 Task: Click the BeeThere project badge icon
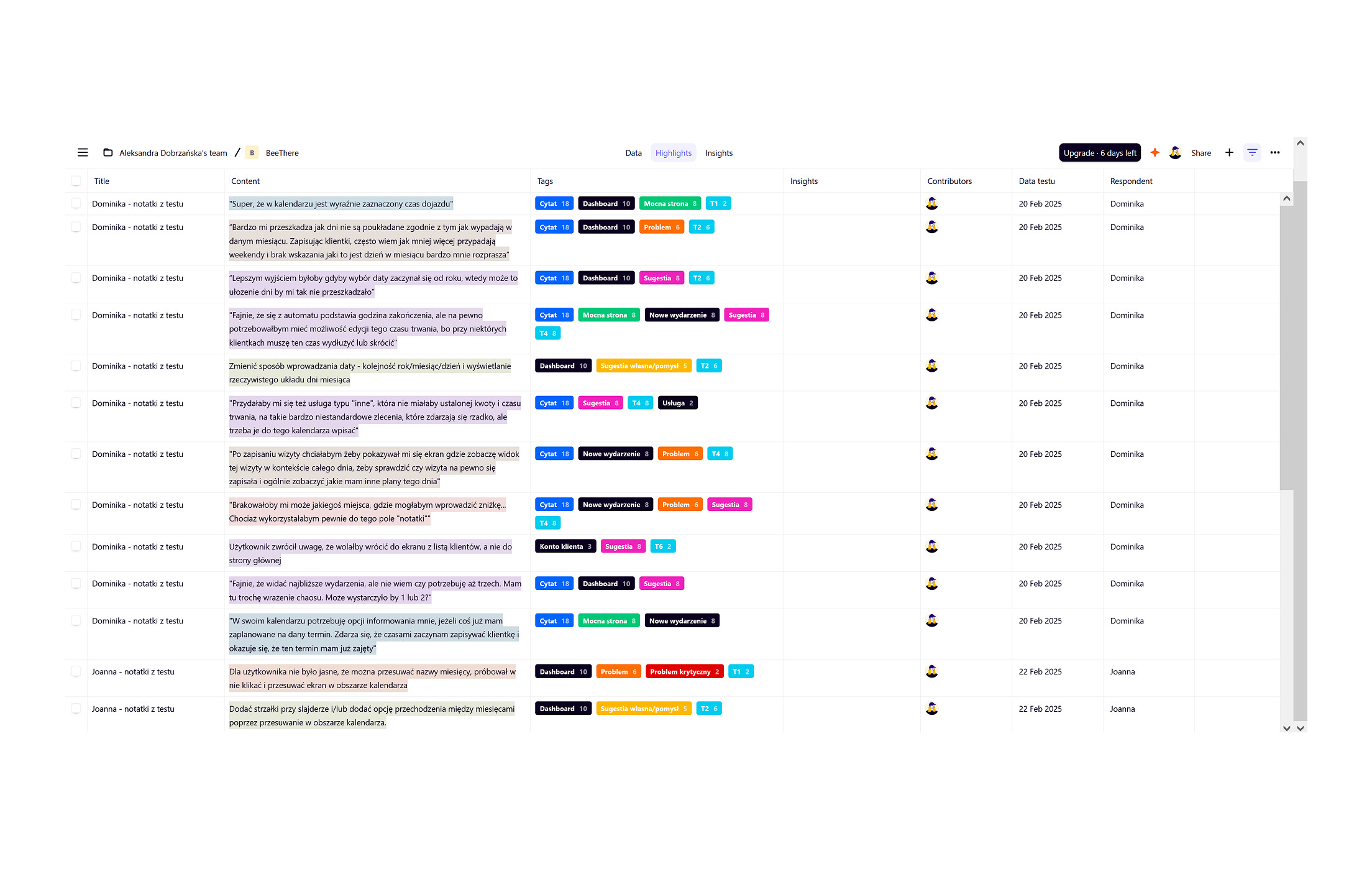[252, 153]
